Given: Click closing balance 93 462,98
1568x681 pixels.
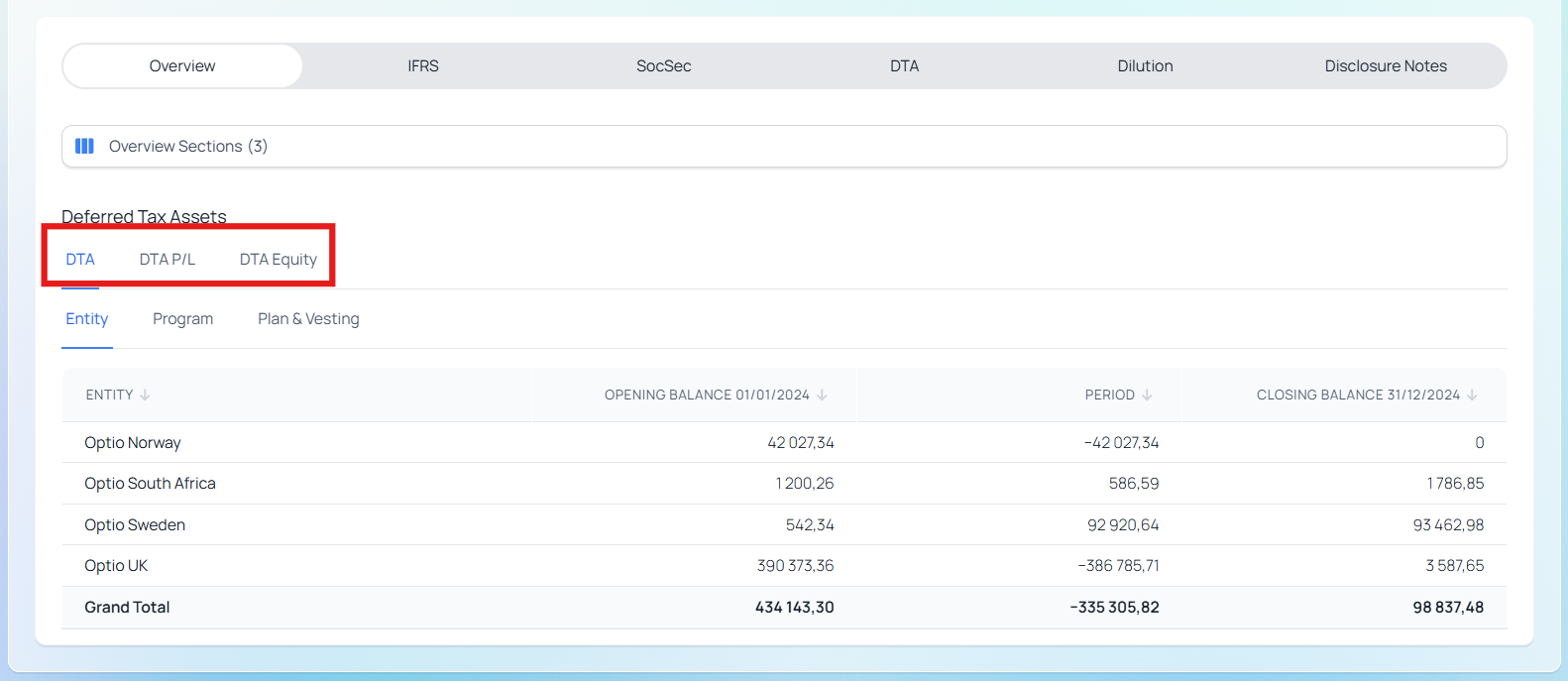Looking at the screenshot, I should pos(1448,524).
